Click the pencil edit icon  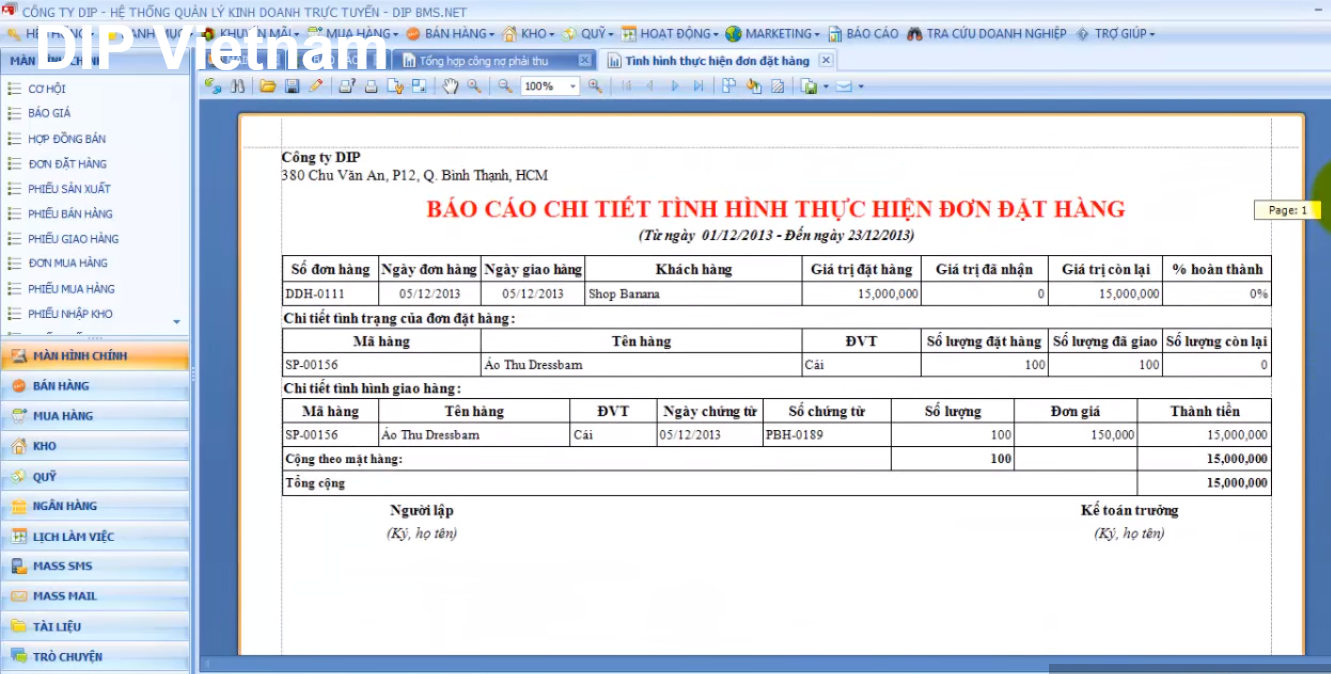point(316,86)
